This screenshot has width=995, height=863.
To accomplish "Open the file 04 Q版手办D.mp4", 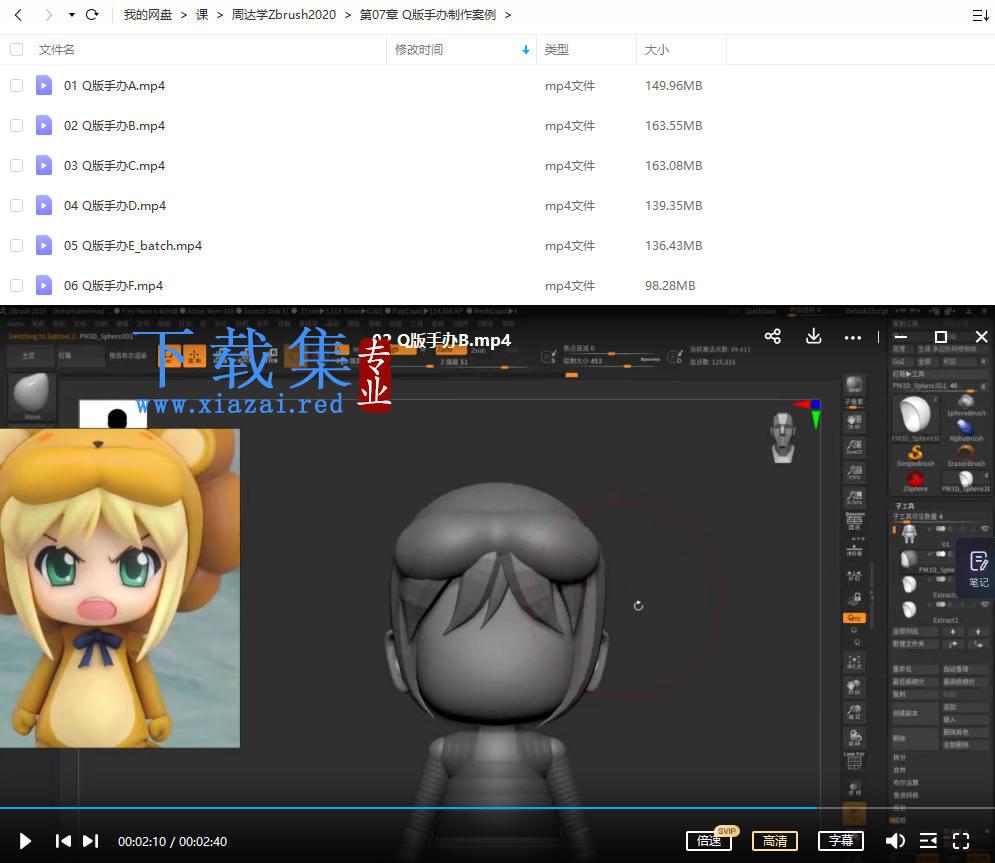I will (115, 206).
